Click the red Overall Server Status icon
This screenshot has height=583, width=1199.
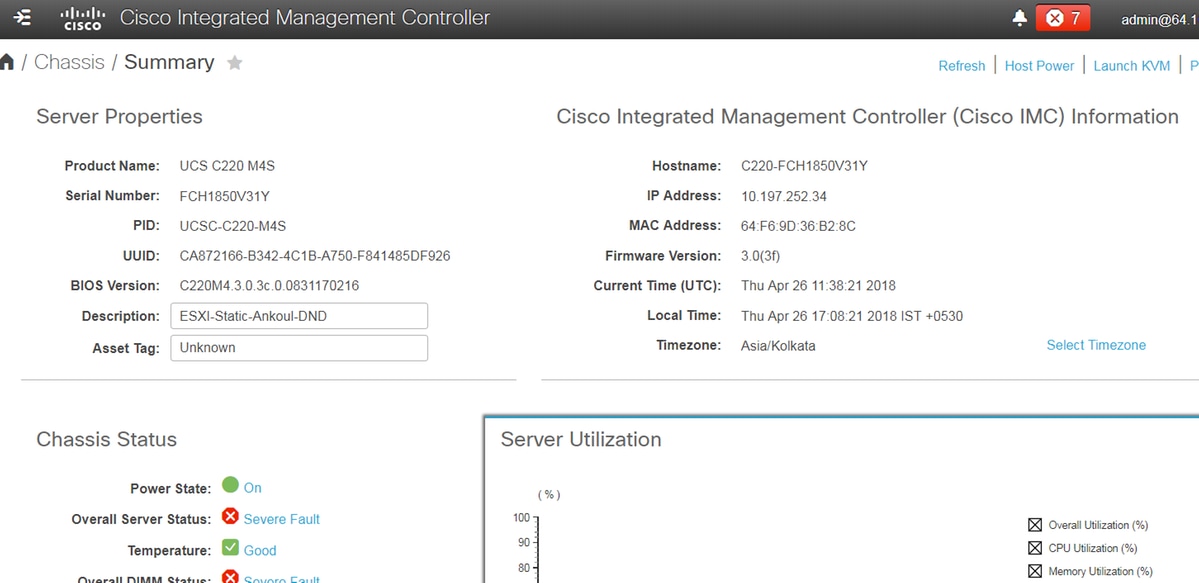[230, 517]
